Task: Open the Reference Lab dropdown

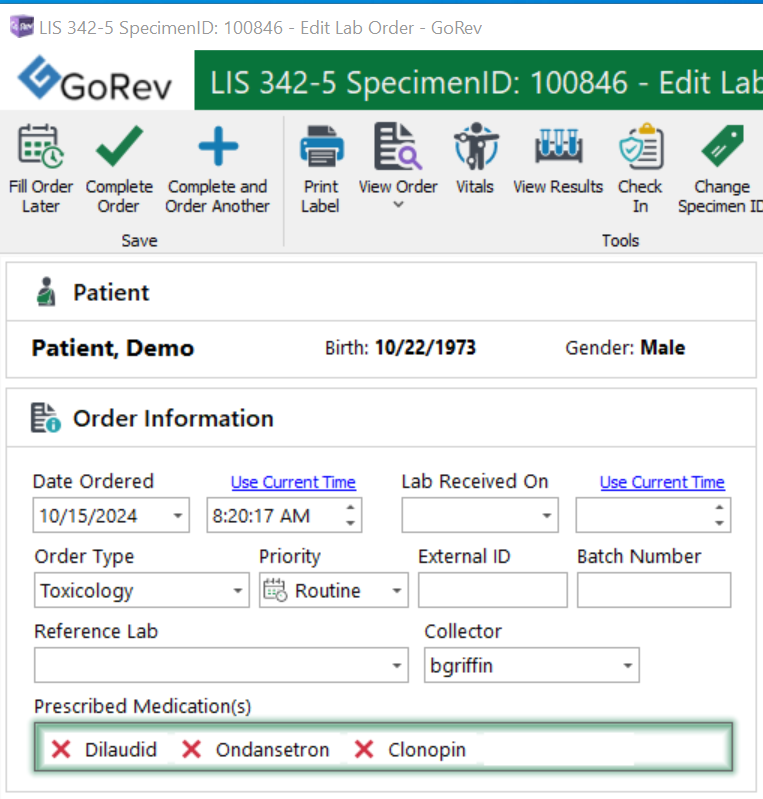Action: click(397, 665)
